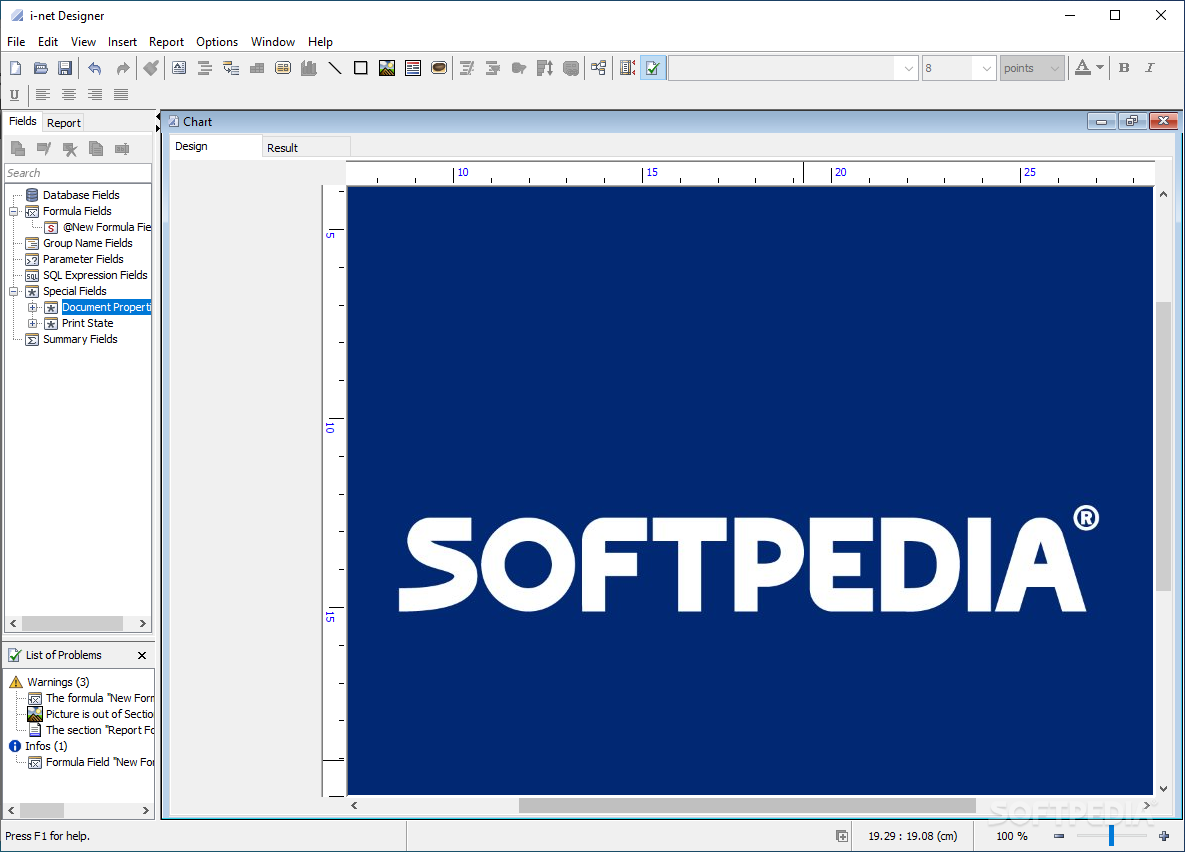
Task: Click the Search field in Fields panel
Action: (78, 173)
